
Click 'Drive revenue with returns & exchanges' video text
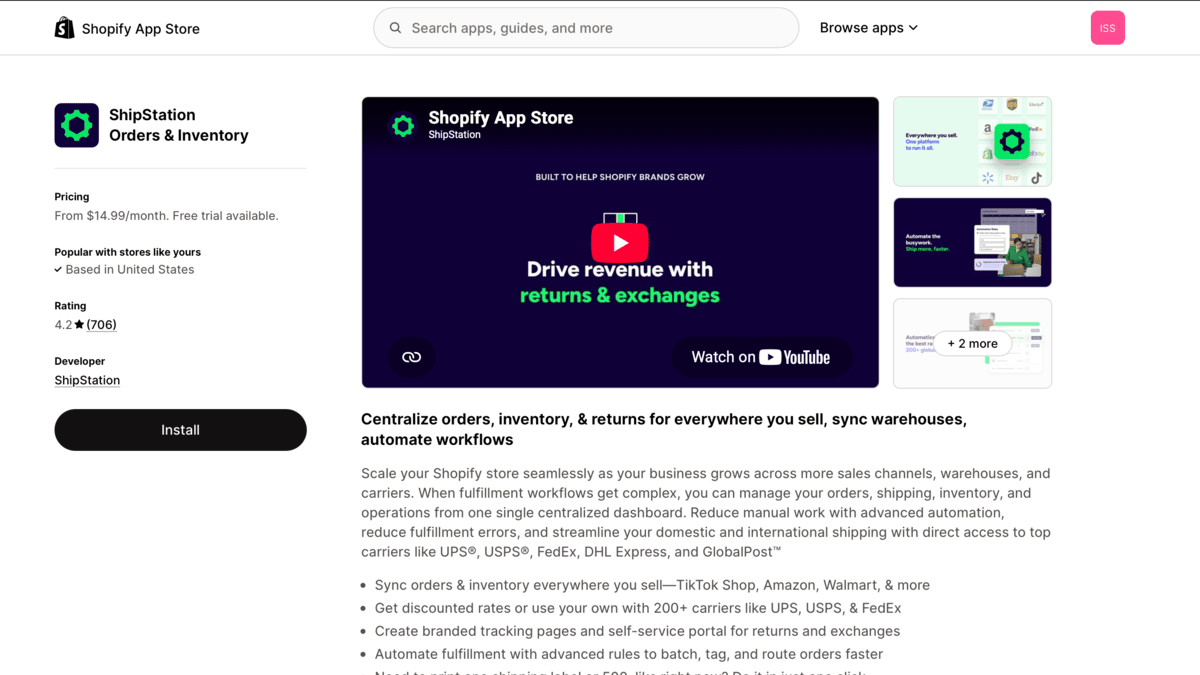pyautogui.click(x=620, y=282)
